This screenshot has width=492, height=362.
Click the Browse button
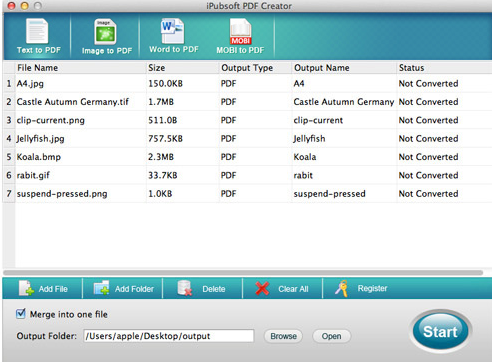283,336
